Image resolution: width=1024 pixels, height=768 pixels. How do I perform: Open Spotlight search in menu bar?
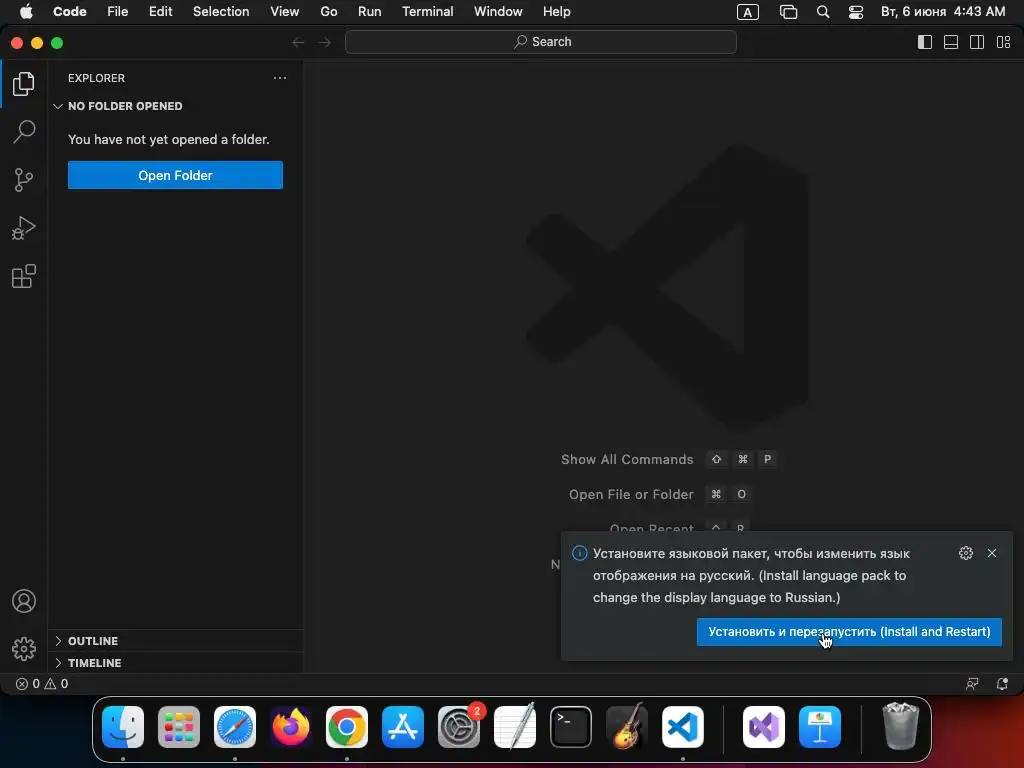click(x=823, y=12)
